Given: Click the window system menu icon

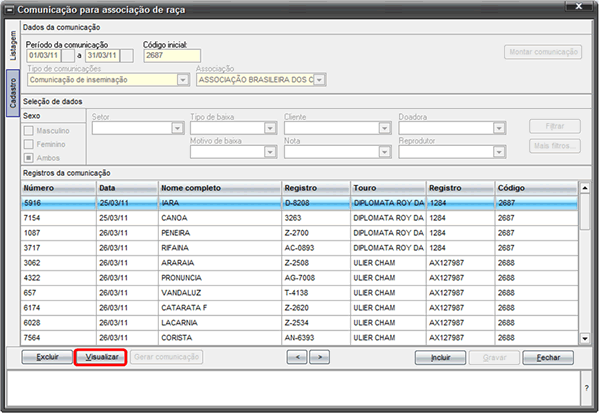Looking at the screenshot, I should pyautogui.click(x=10, y=10).
